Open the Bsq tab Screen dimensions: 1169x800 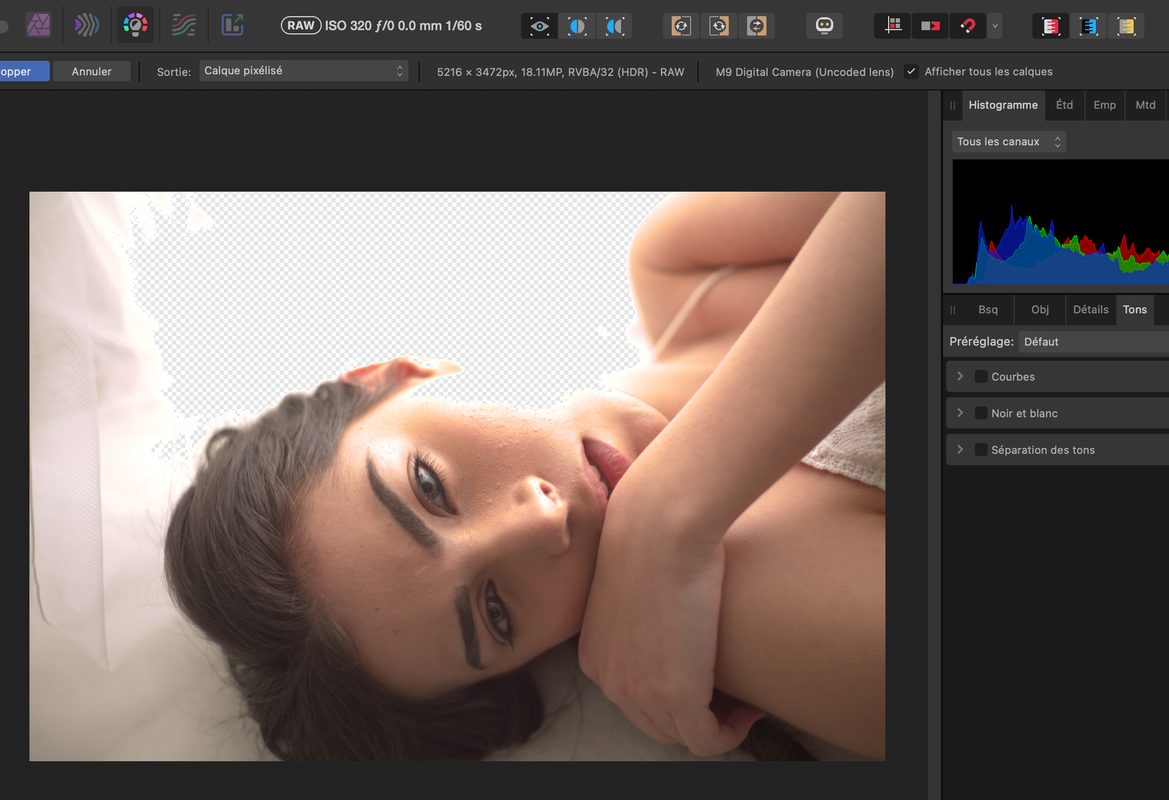point(988,310)
